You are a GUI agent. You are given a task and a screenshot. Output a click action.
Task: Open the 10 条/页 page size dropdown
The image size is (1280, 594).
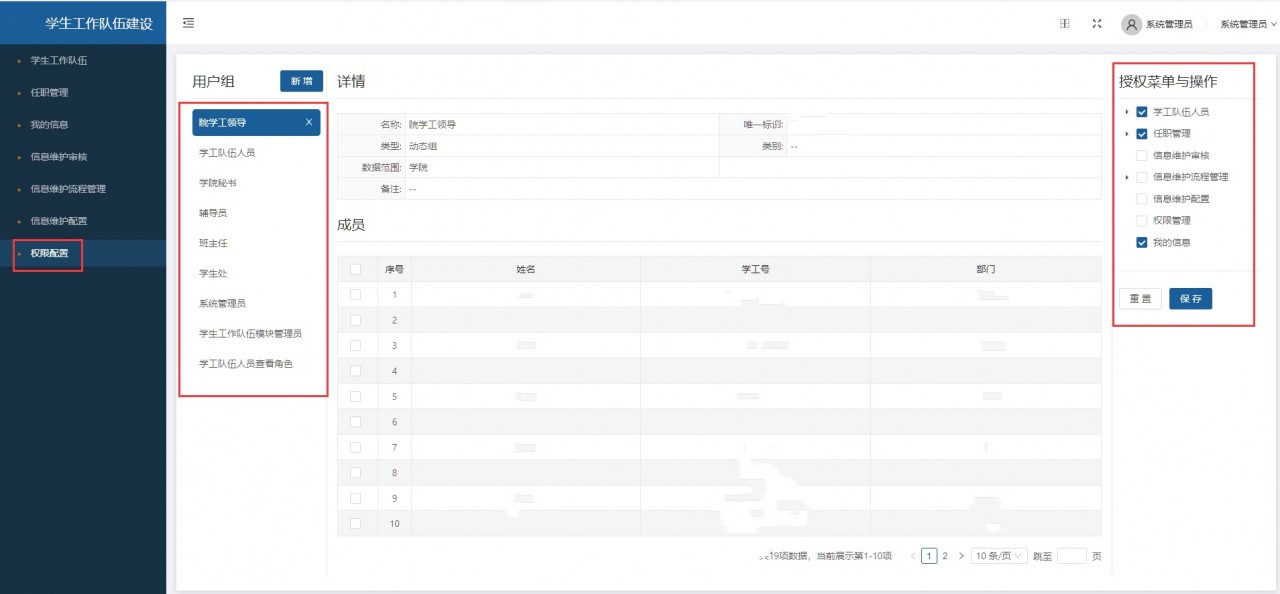click(998, 556)
